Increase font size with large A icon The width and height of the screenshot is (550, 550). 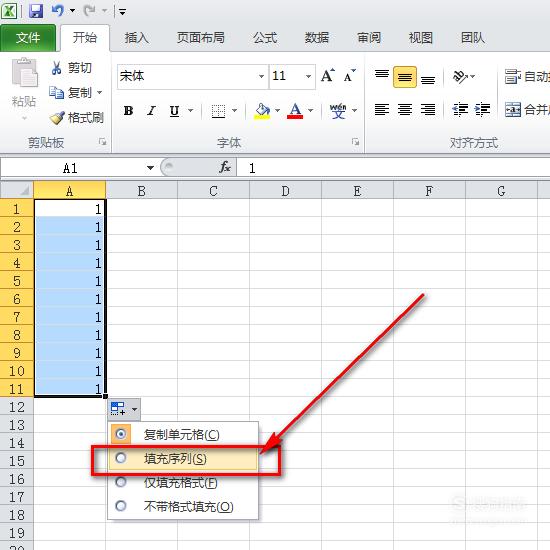(x=328, y=76)
